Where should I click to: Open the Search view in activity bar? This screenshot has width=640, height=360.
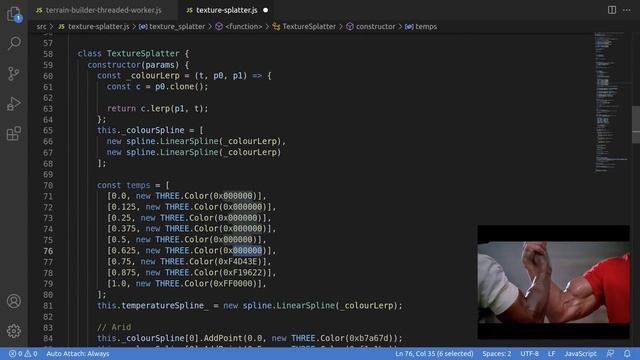(x=14, y=43)
